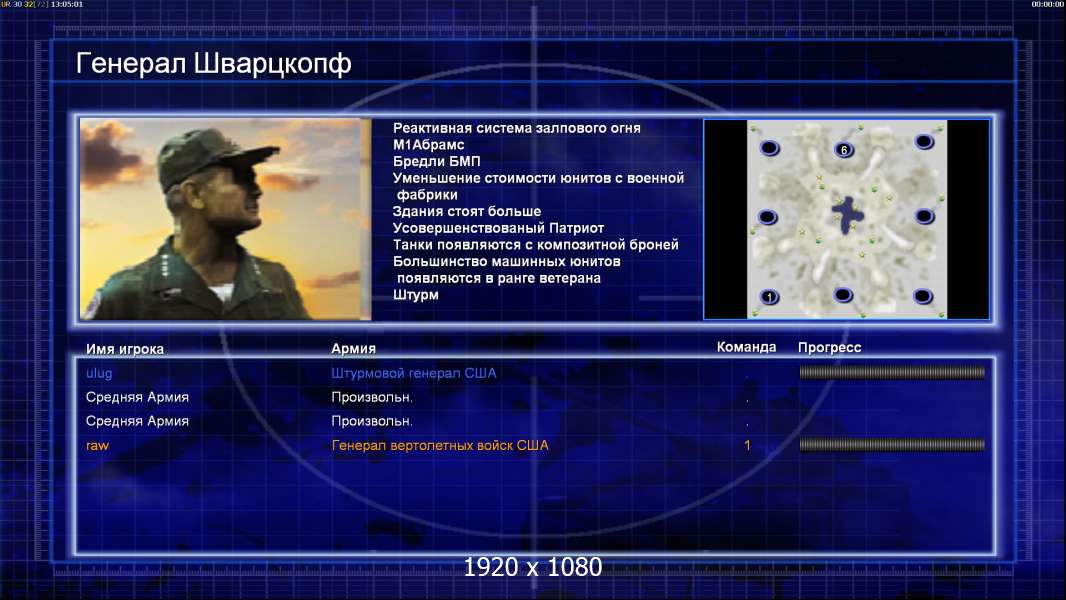Screen dimensions: 1066x600
Task: Click the start position marker numbered 6
Action: pyautogui.click(x=844, y=149)
